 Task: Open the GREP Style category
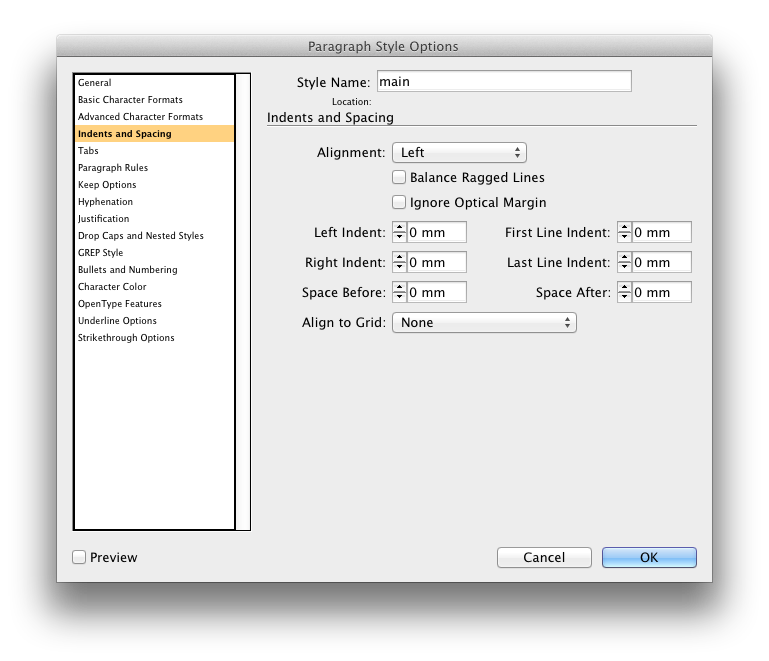coord(154,253)
